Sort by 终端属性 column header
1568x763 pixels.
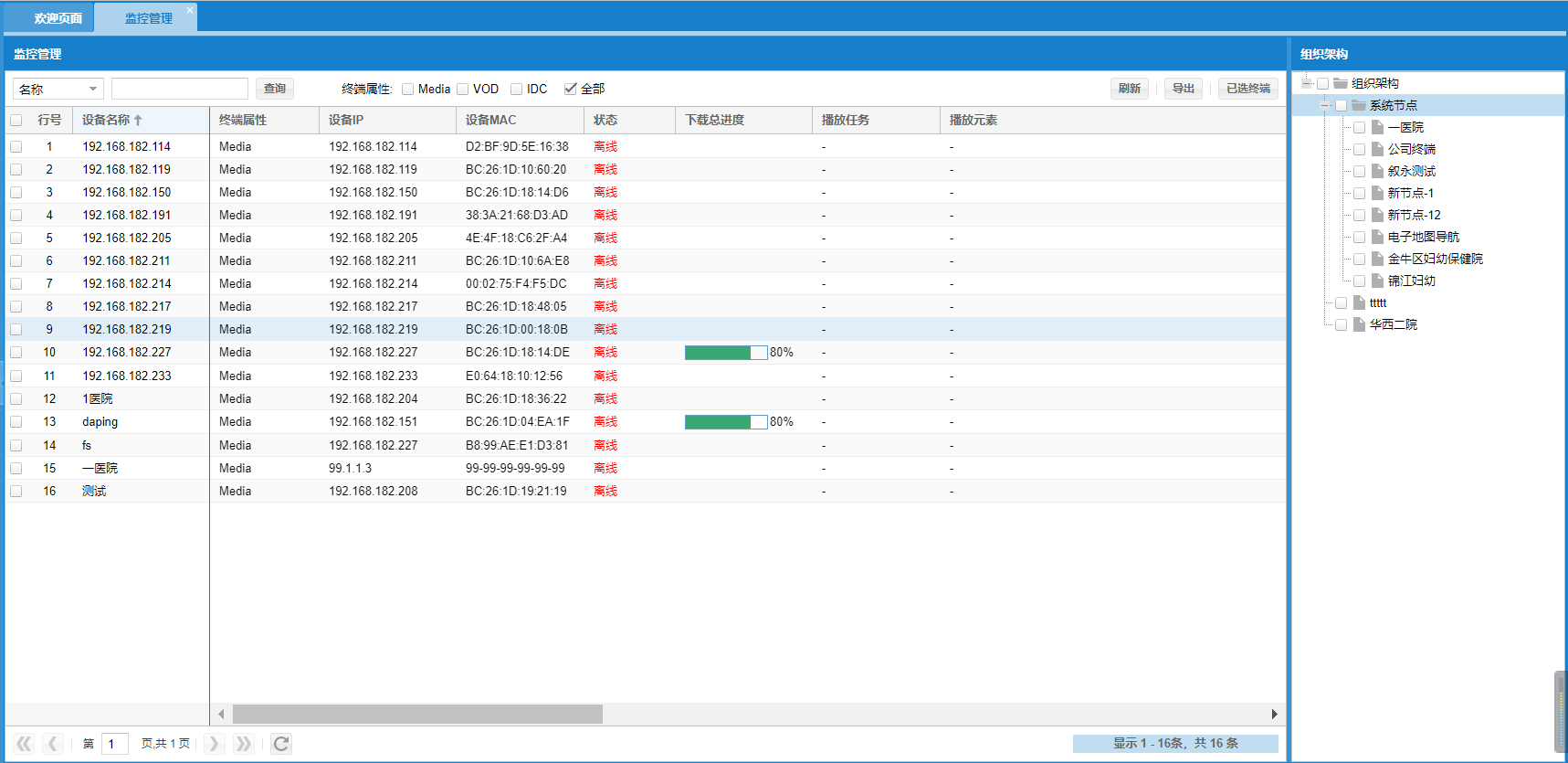(264, 120)
